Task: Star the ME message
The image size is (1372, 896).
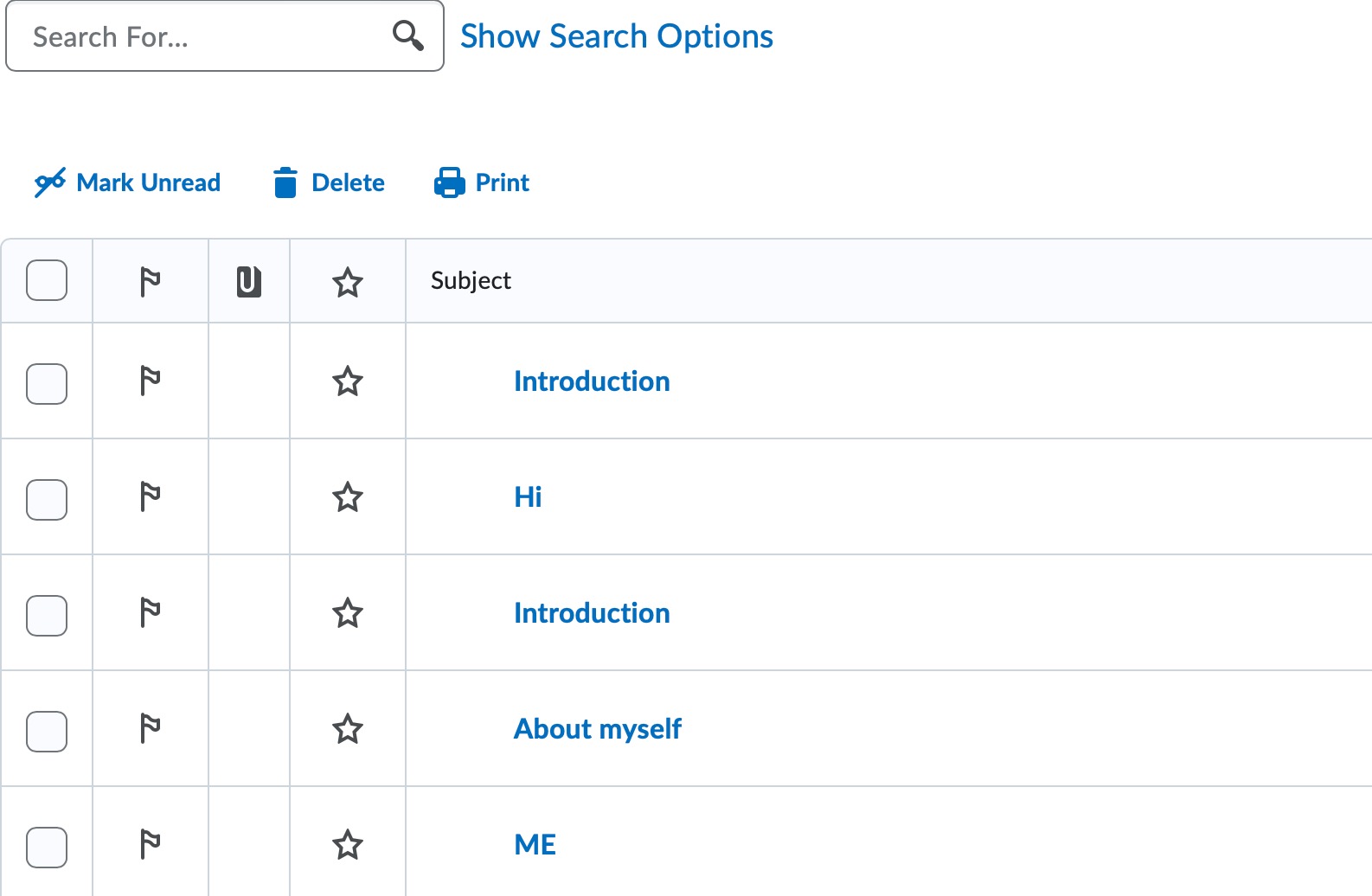Action: [x=348, y=844]
